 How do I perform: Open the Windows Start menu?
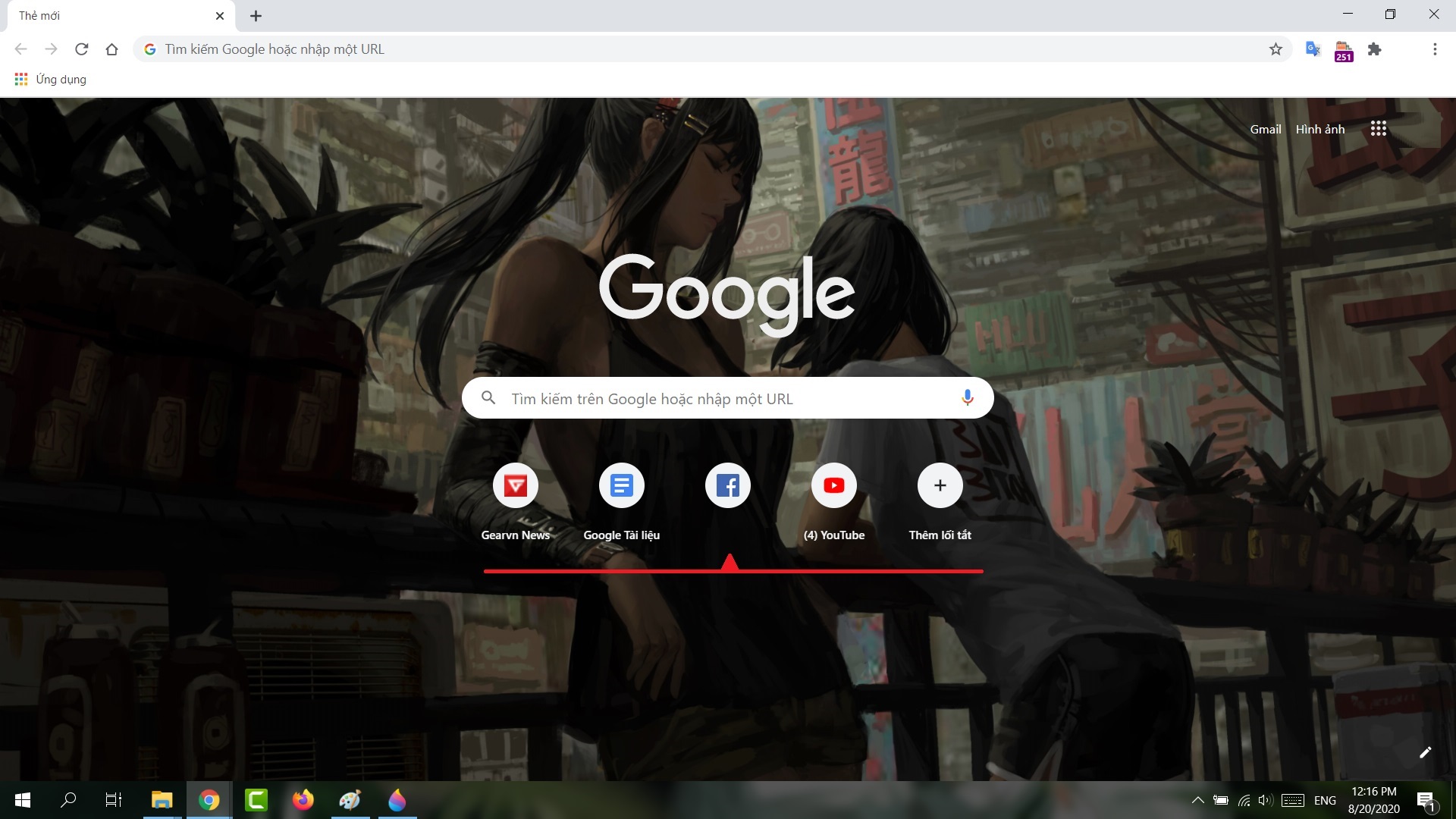23,800
